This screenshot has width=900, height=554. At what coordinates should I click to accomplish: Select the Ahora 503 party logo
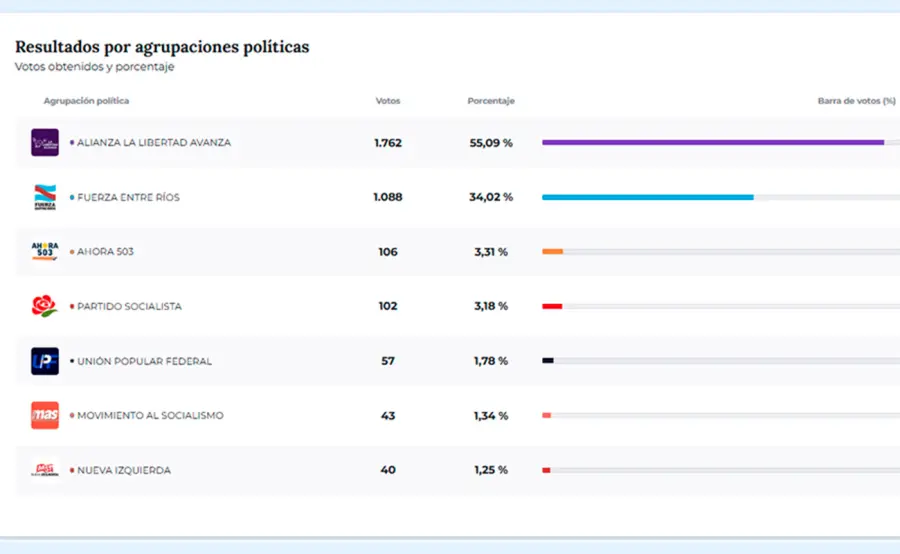45,251
